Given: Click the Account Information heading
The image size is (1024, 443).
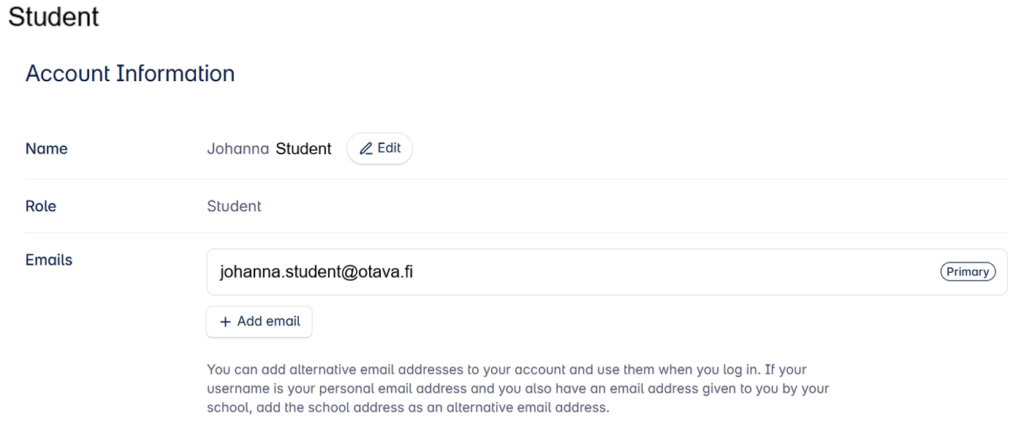Looking at the screenshot, I should pyautogui.click(x=130, y=73).
